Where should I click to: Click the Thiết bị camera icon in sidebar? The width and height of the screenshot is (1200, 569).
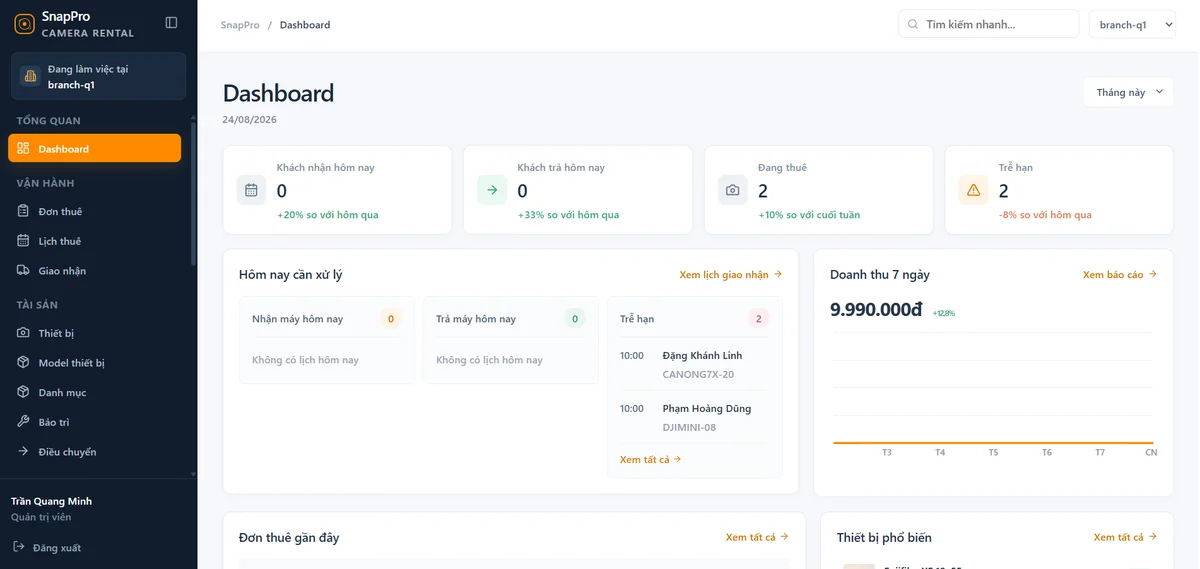coord(23,333)
